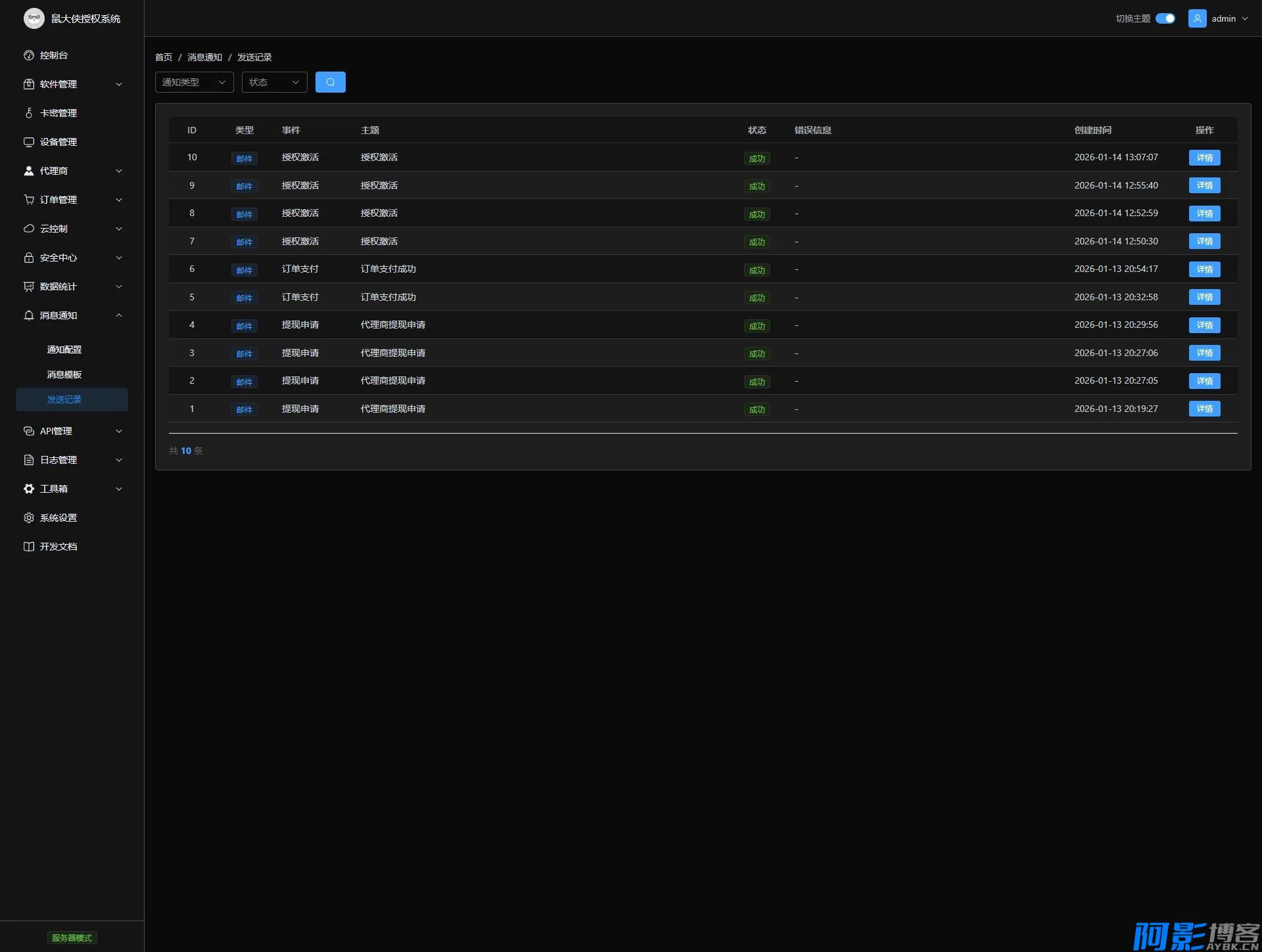Click the 系统设置 gear icon
Viewport: 1262px width, 952px height.
(29, 518)
